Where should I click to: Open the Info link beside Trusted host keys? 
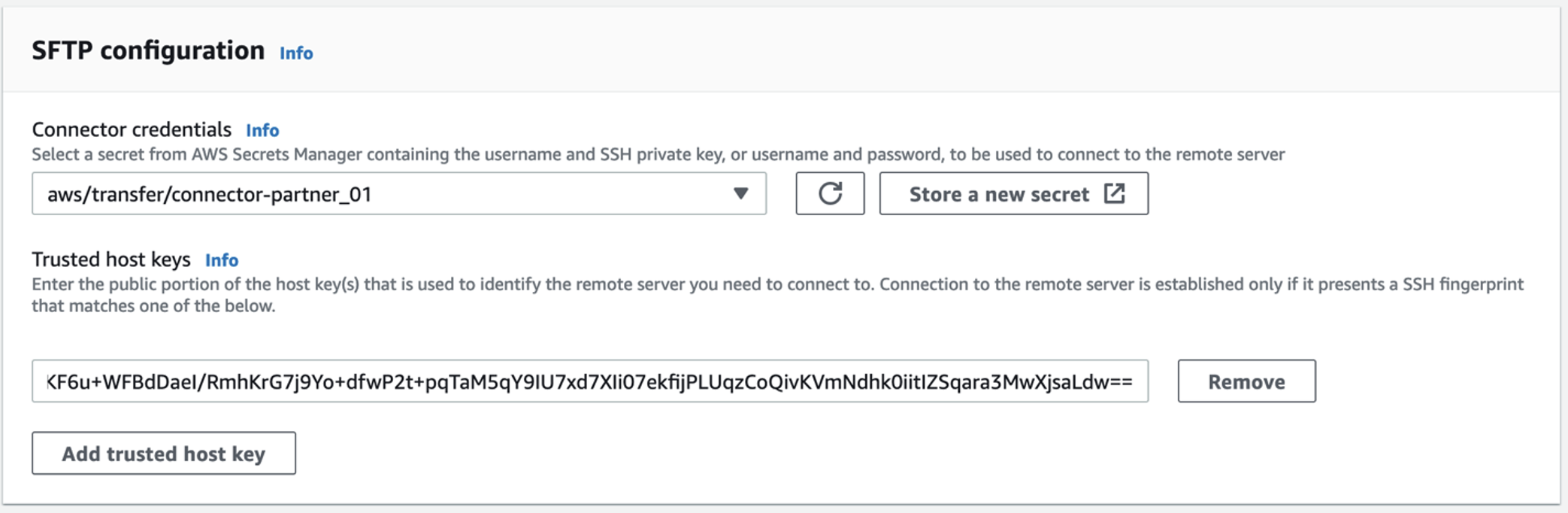[222, 260]
